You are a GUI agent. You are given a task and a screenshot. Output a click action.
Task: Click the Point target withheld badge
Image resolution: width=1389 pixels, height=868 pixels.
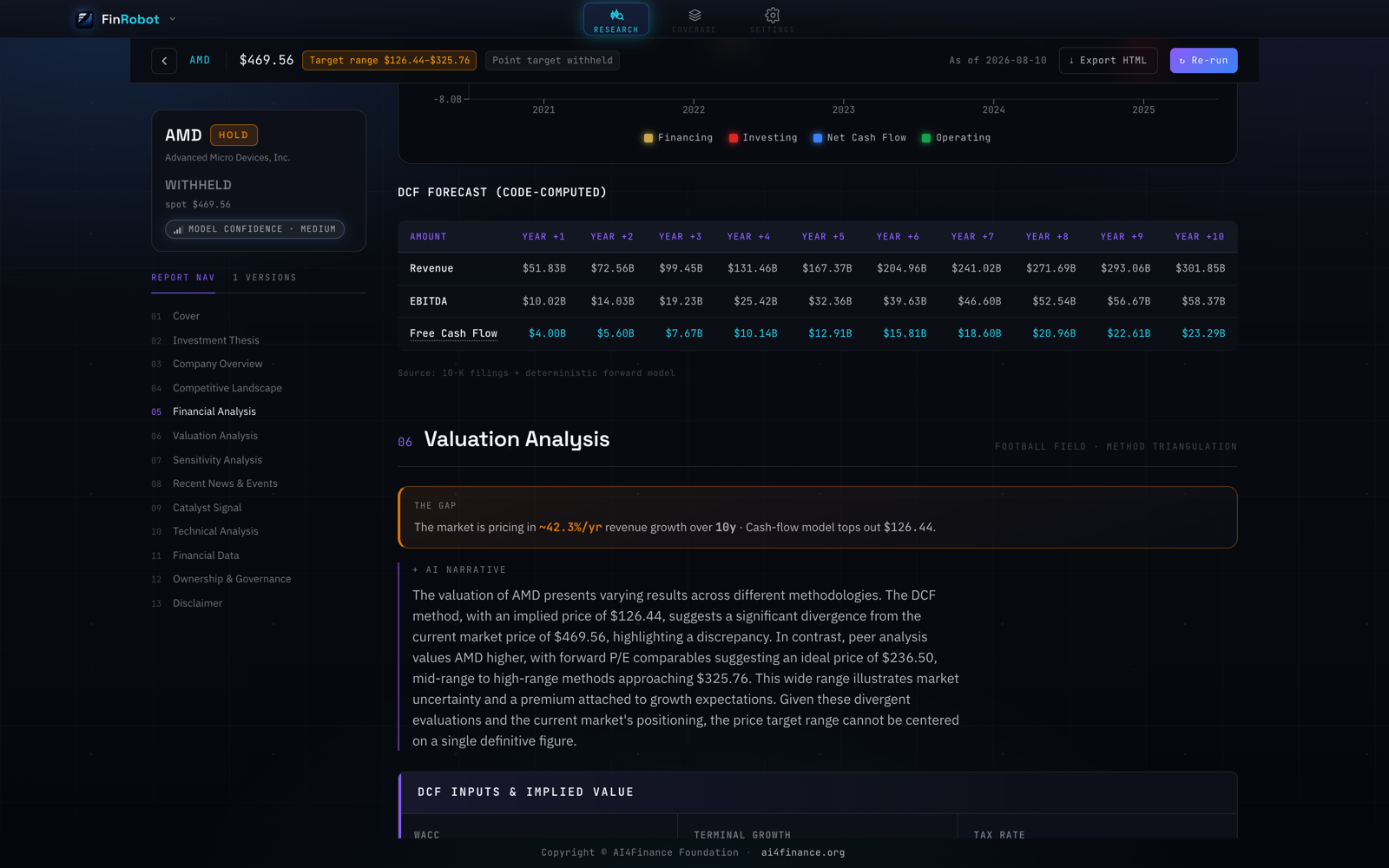tap(552, 61)
